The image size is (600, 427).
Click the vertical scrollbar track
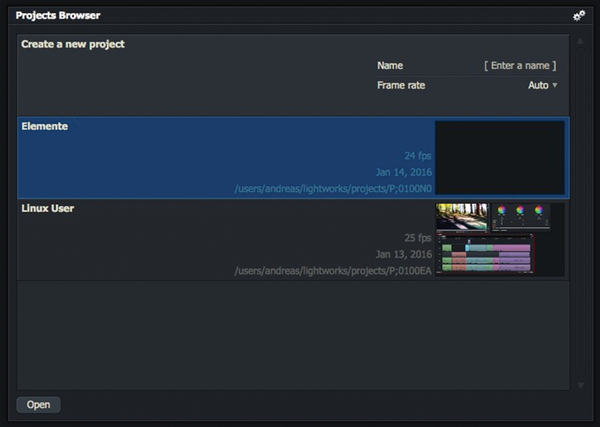click(x=580, y=212)
